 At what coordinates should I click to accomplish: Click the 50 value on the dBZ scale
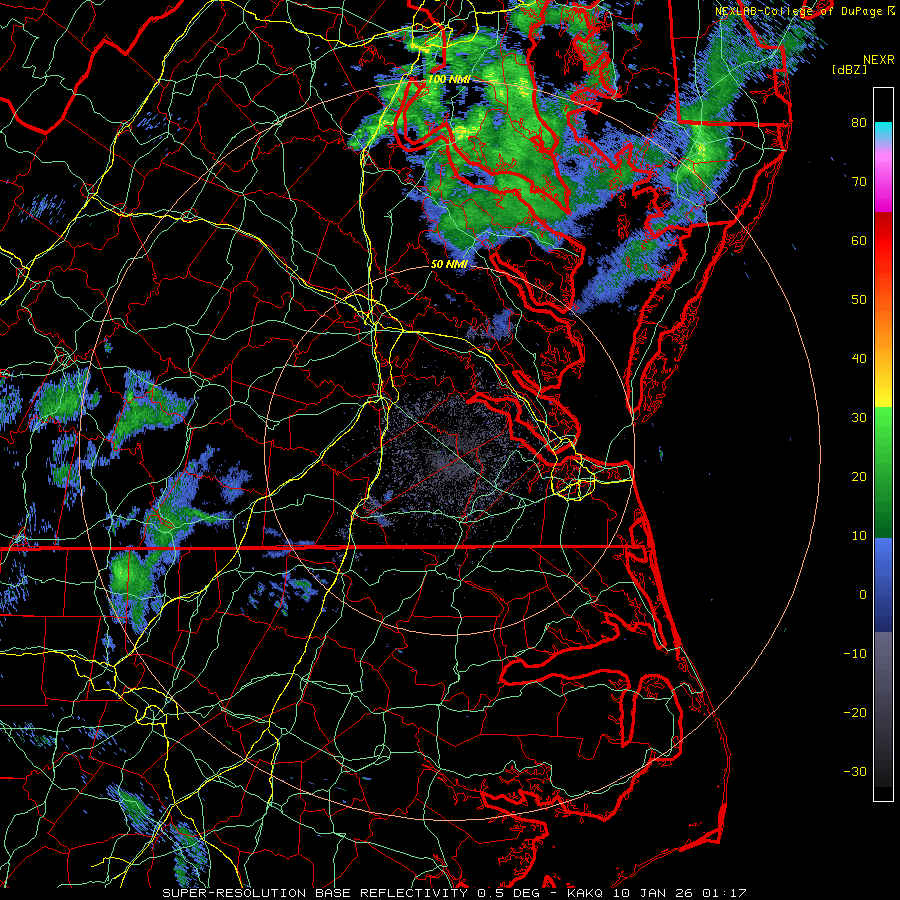click(859, 300)
